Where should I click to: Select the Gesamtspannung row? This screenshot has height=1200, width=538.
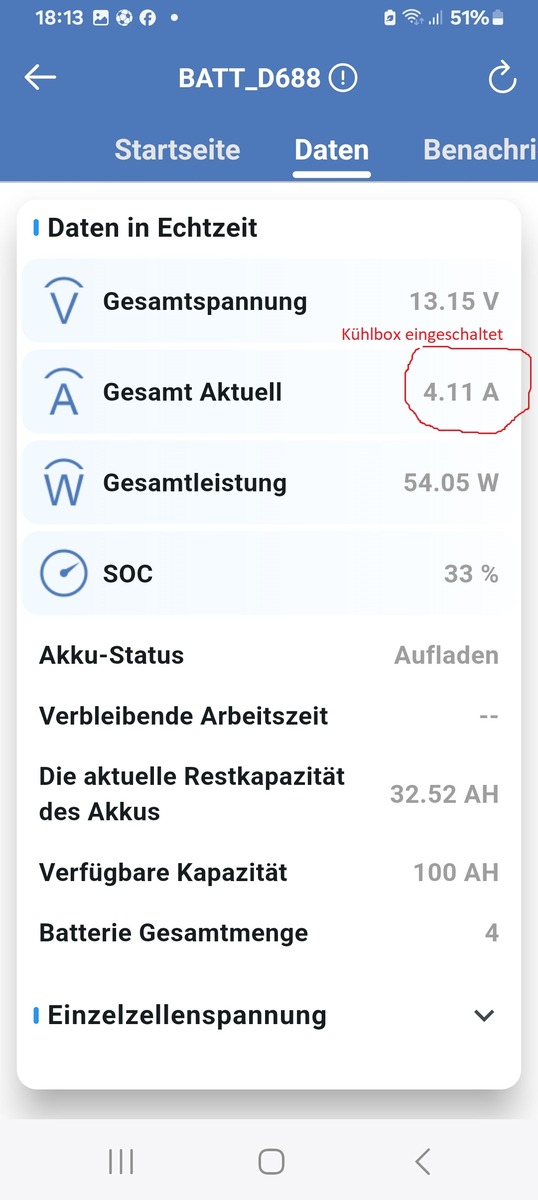[x=270, y=301]
